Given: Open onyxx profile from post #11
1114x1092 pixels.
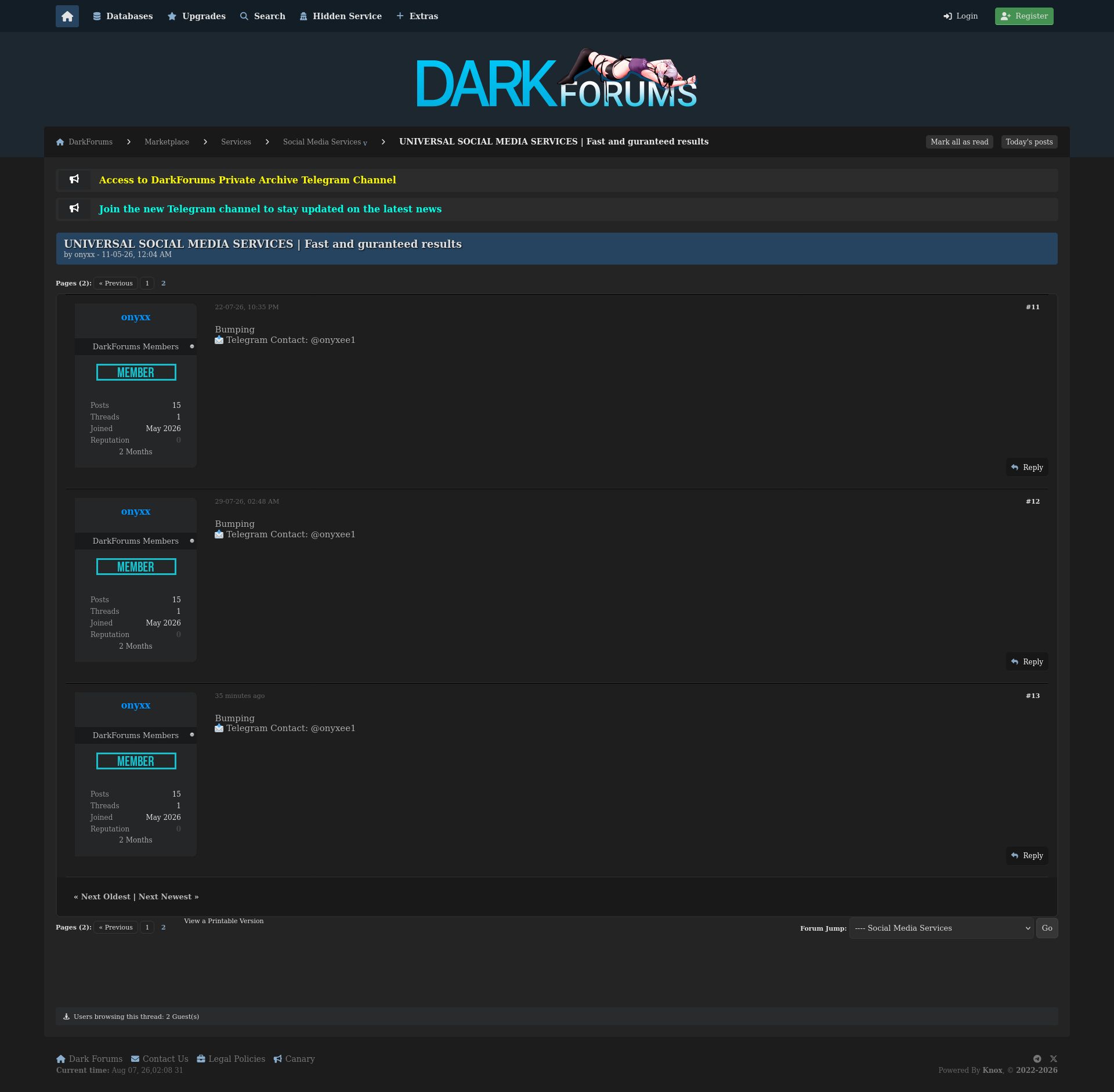Looking at the screenshot, I should coord(136,317).
